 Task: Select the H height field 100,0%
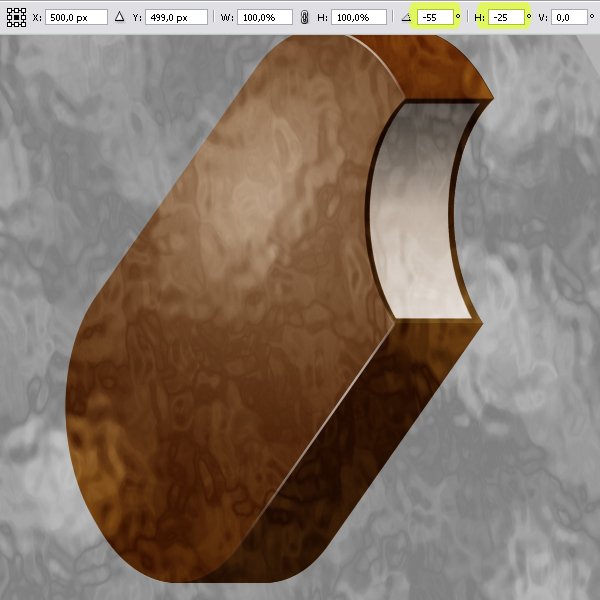(359, 18)
